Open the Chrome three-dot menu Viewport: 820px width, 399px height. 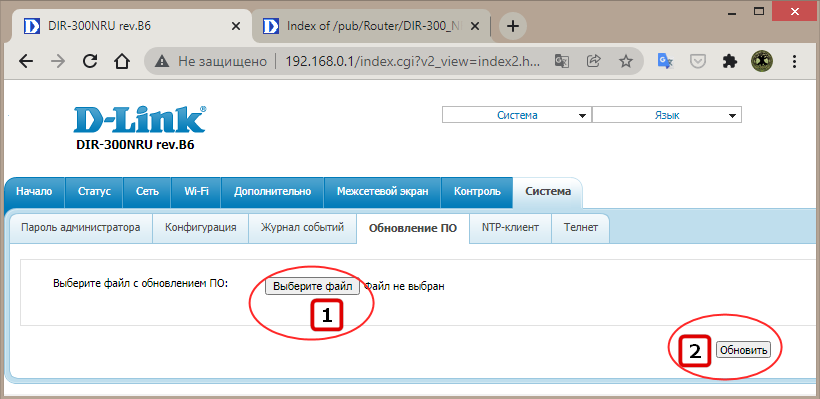(794, 62)
